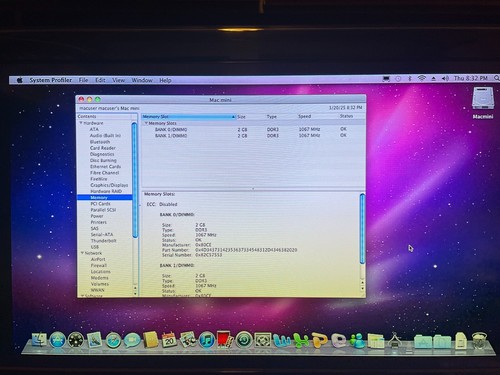
Task: Launch Microsoft Excel from the Dock
Action: click(301, 341)
